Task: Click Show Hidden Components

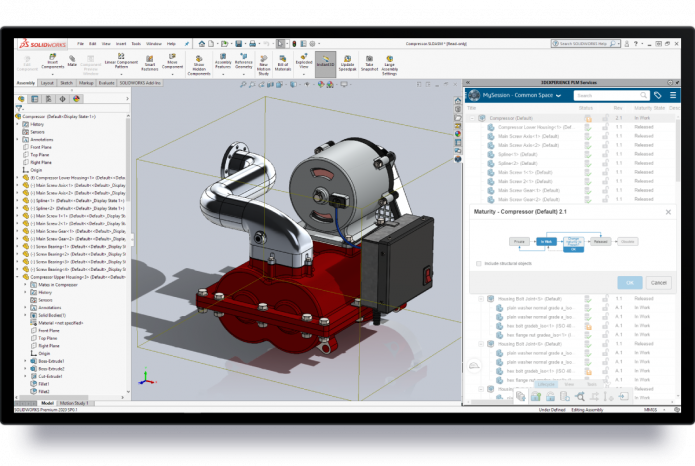Action: (x=199, y=65)
